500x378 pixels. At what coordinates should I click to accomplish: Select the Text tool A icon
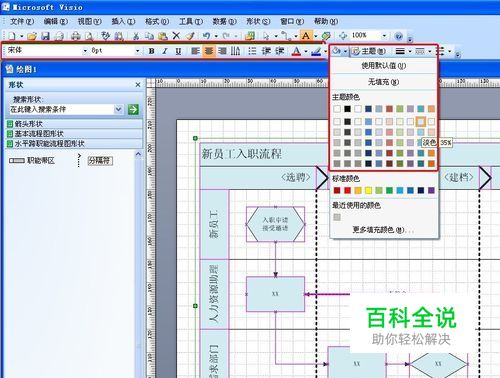click(306, 35)
